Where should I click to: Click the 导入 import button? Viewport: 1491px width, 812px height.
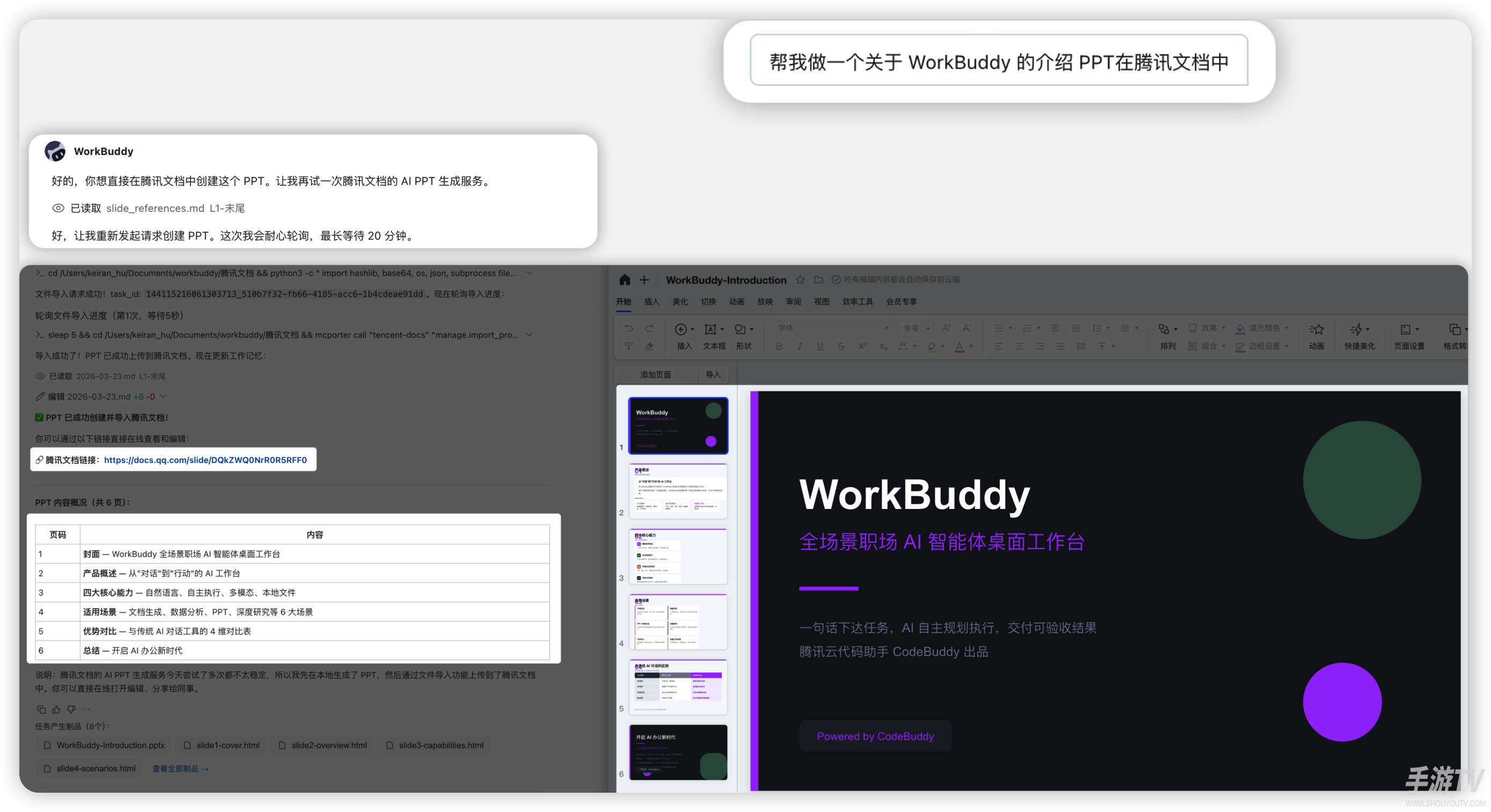[713, 374]
